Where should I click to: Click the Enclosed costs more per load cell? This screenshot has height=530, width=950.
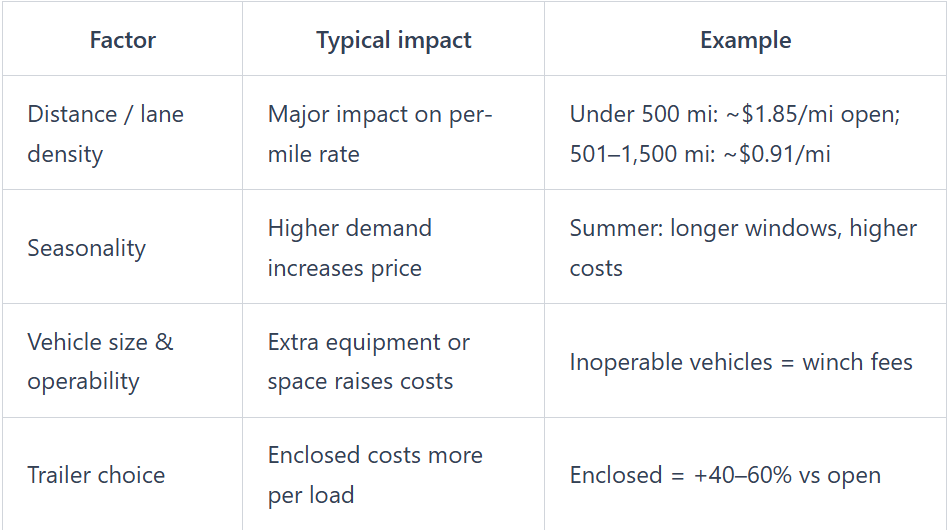[x=375, y=475]
